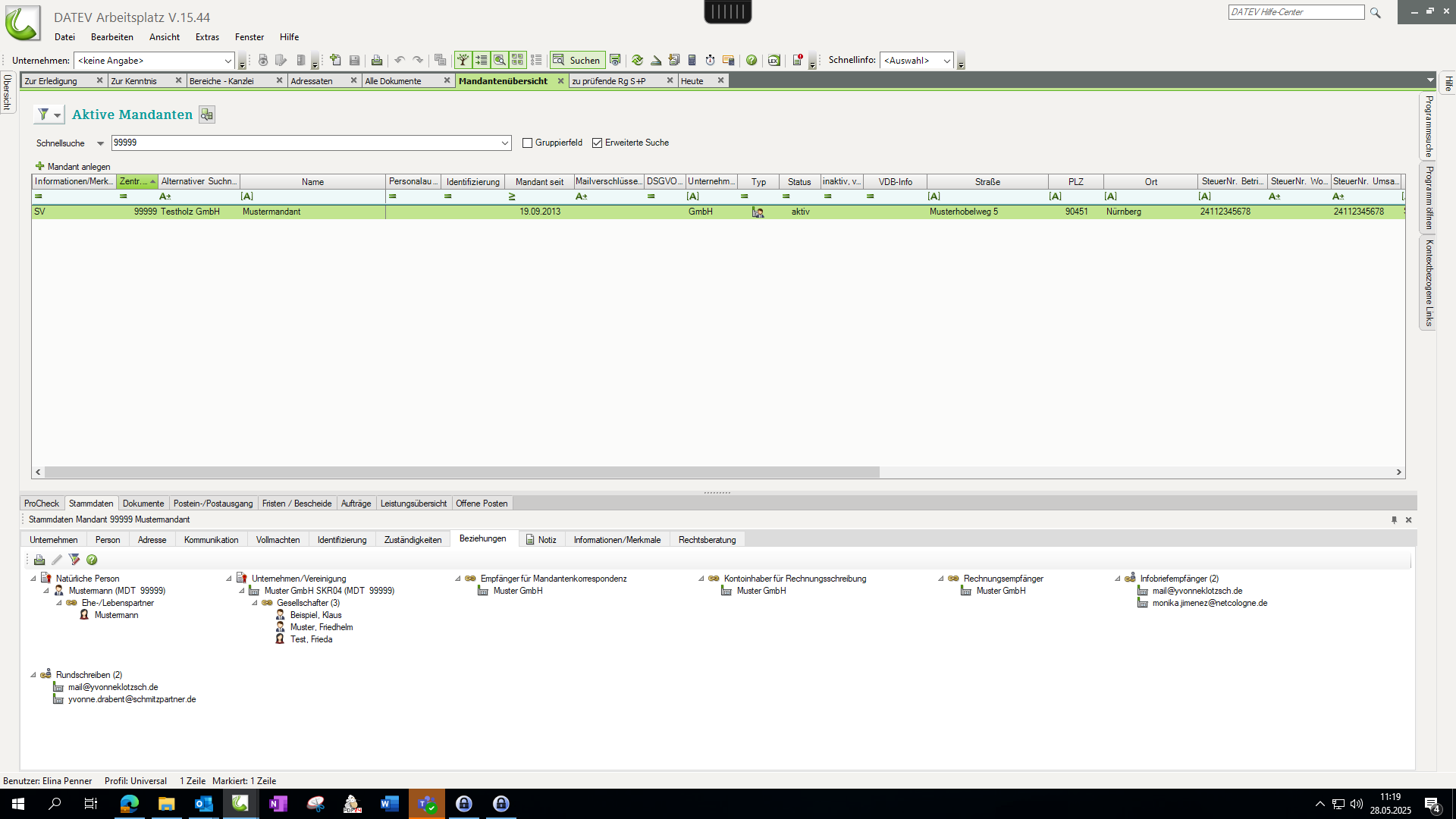
Task: Click the green refresh arrows icon
Action: pyautogui.click(x=637, y=61)
